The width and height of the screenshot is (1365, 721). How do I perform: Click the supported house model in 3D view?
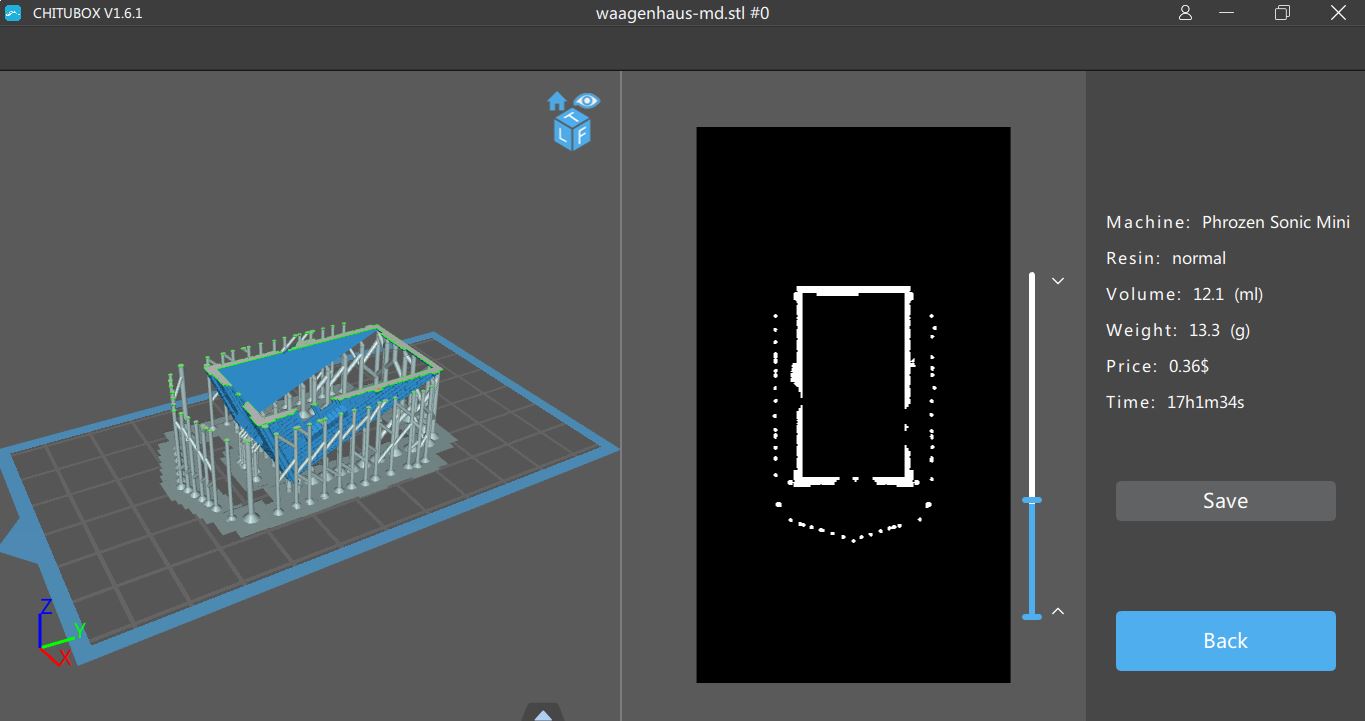click(310, 410)
